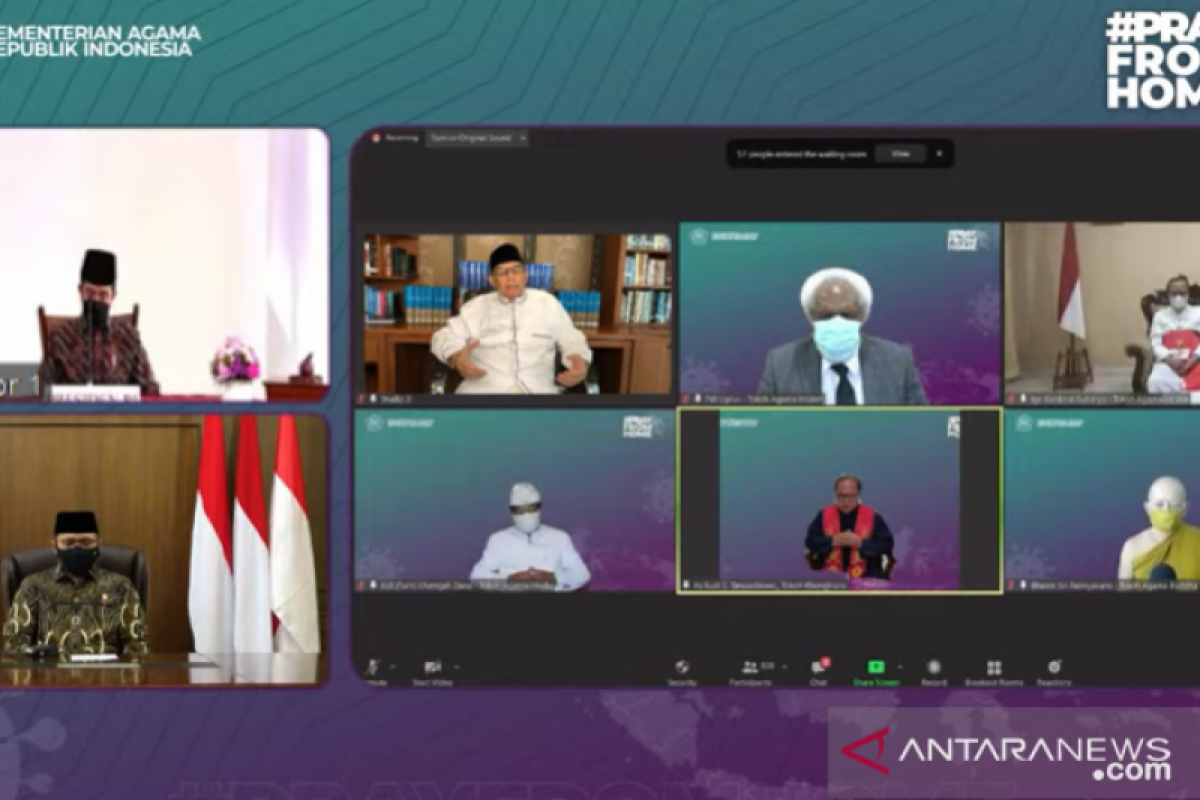Click View in waiting room notification
The width and height of the screenshot is (1200, 800).
900,154
